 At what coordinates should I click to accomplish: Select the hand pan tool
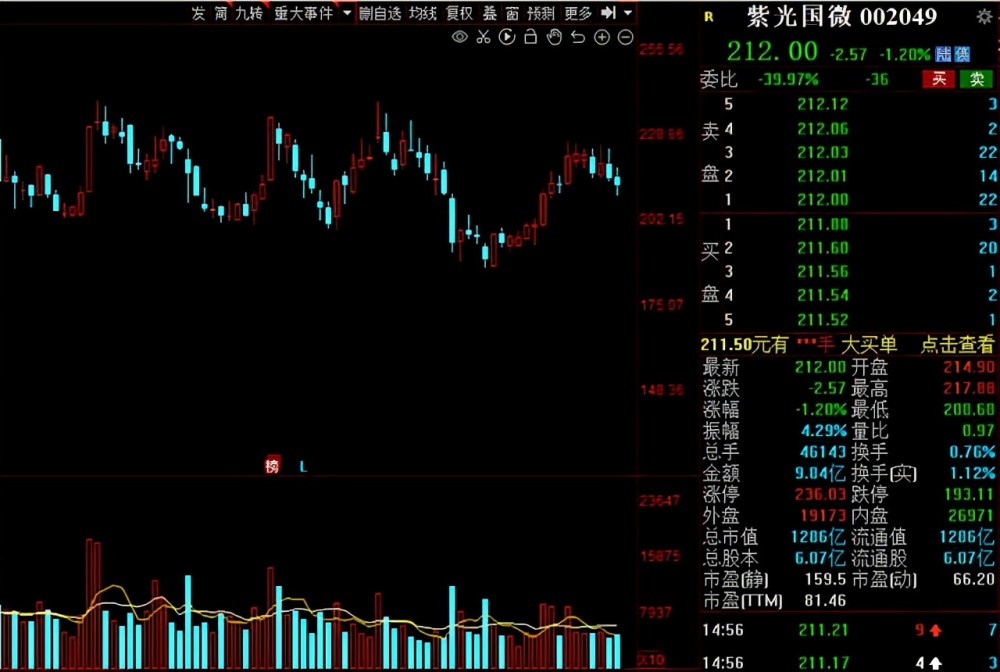(554, 37)
